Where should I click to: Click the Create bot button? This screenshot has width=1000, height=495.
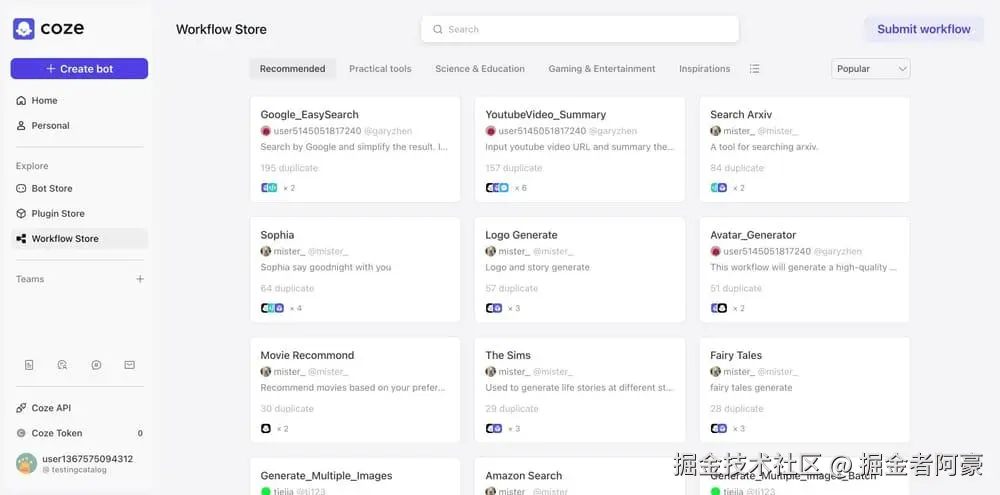coord(79,69)
